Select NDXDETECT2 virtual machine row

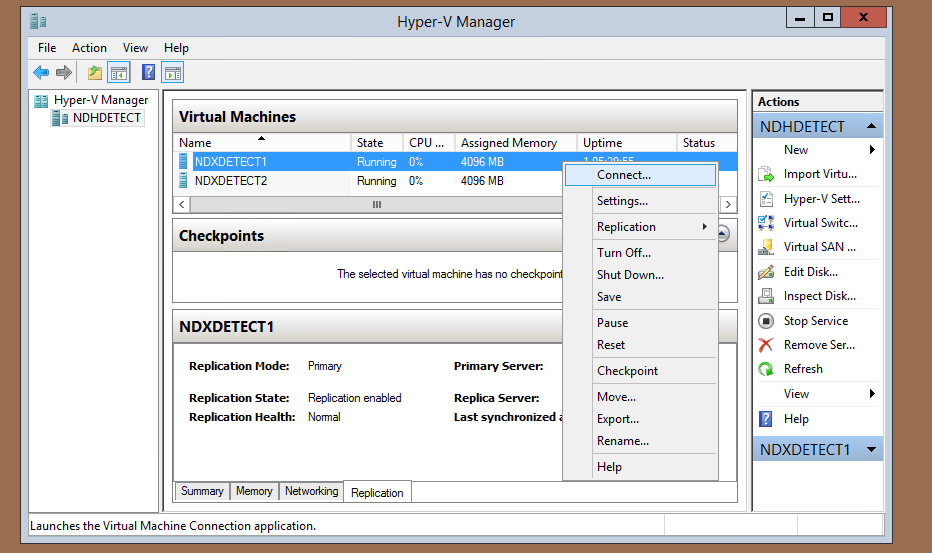pyautogui.click(x=231, y=181)
